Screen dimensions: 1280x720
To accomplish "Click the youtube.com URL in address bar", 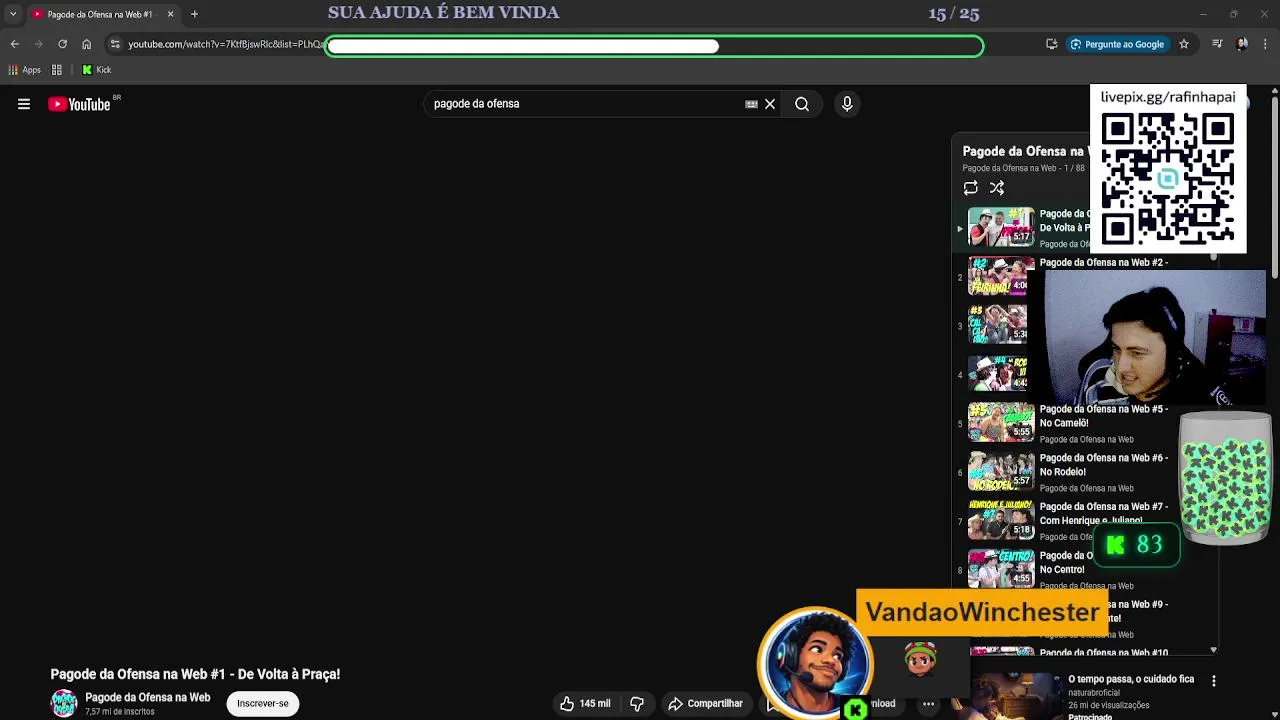I will click(226, 44).
